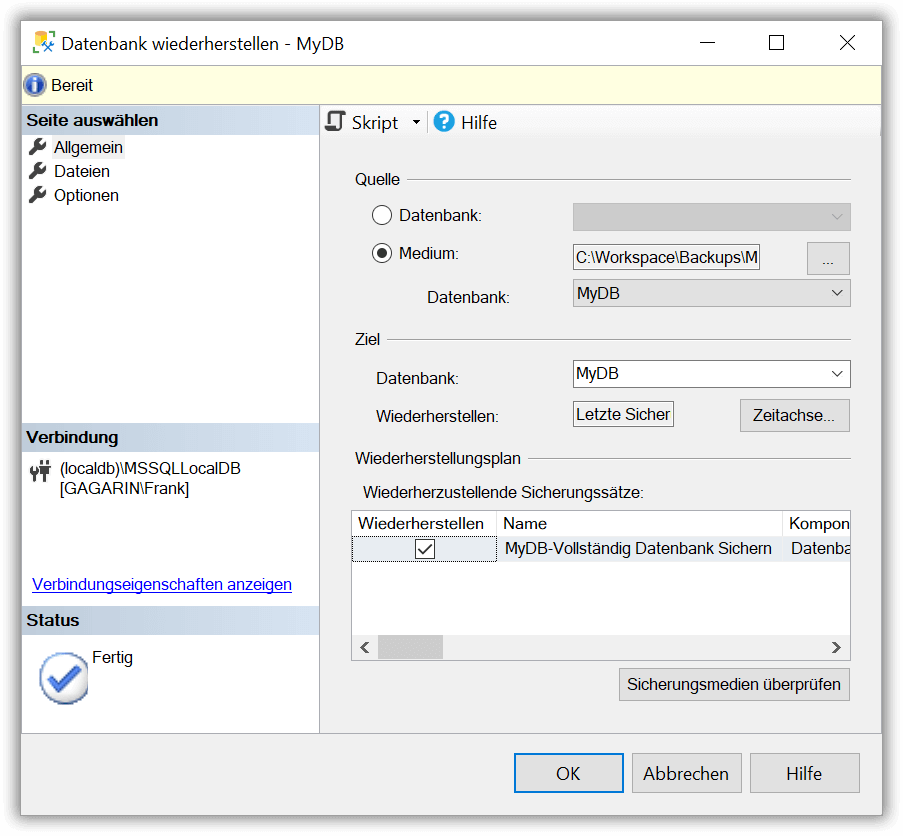Select the Medium source radio button
The image size is (903, 836).
(382, 253)
